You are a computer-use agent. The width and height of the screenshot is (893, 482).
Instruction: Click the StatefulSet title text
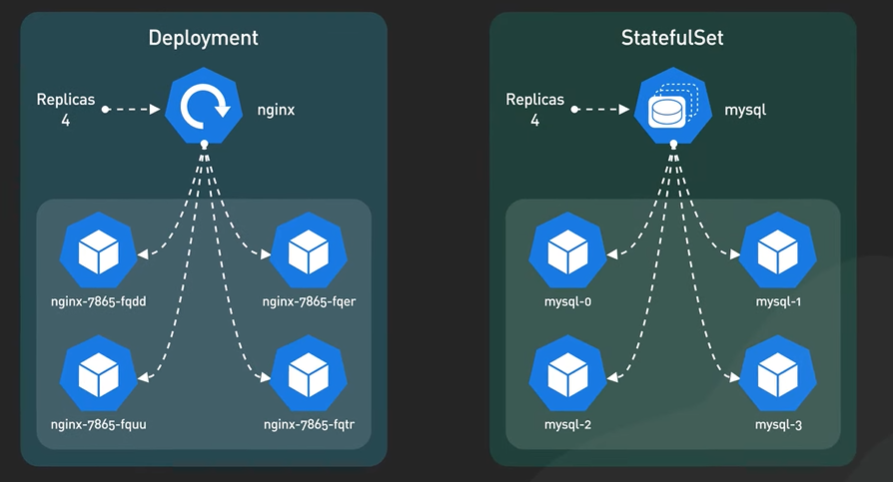672,38
